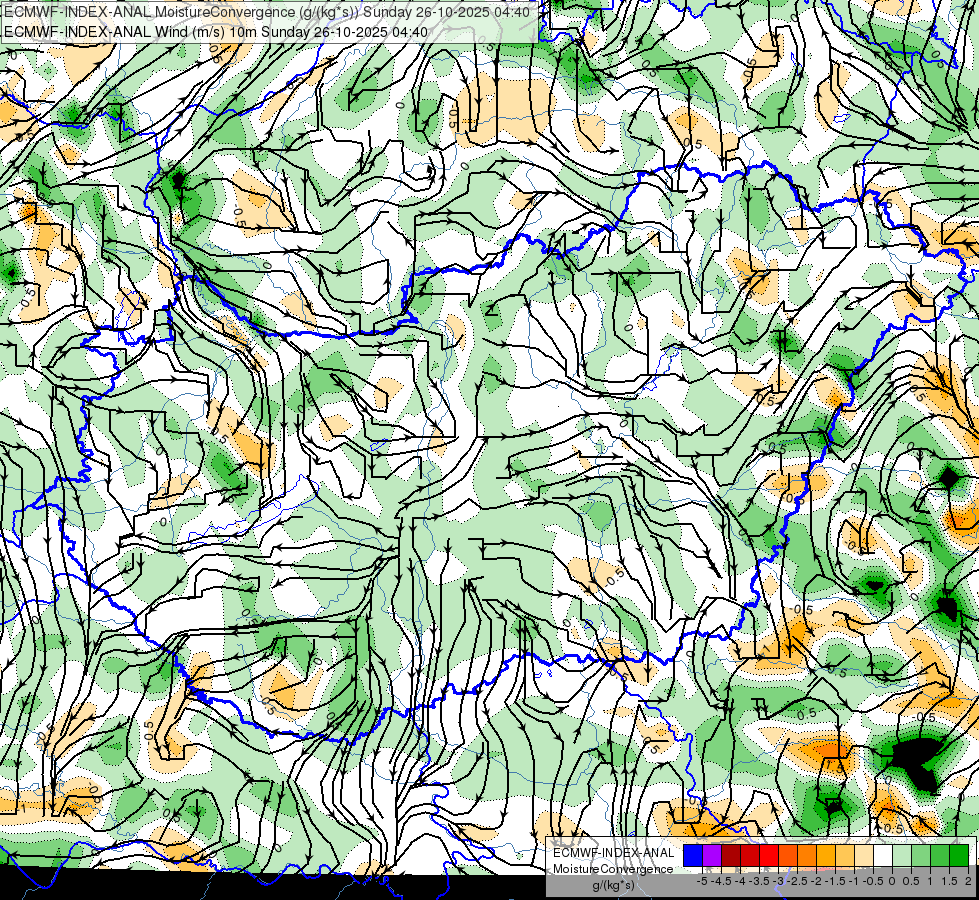This screenshot has height=900, width=979.
Task: Click the Wind (m/s) 10m title line
Action: point(215,32)
